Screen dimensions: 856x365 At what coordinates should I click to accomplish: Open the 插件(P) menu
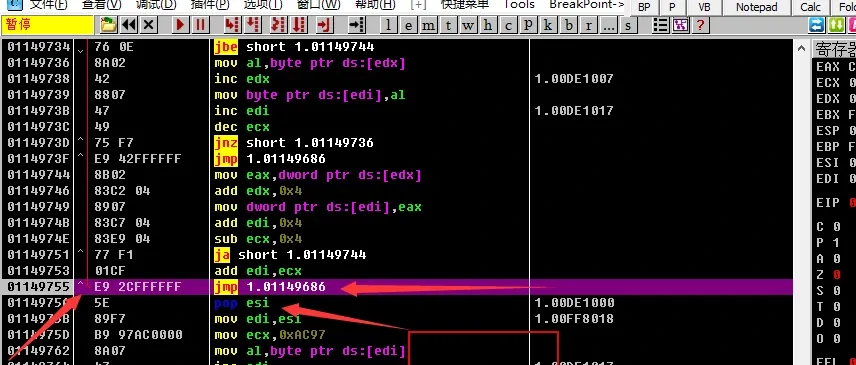tap(210, 4)
